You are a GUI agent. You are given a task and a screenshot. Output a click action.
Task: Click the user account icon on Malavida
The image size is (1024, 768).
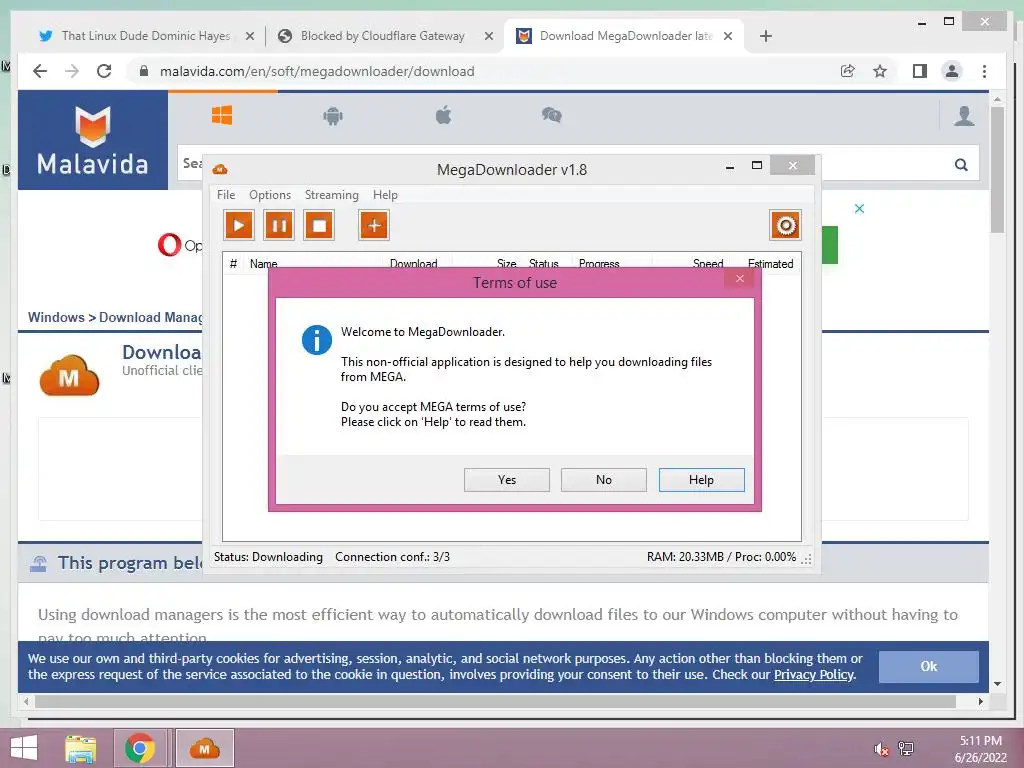964,116
